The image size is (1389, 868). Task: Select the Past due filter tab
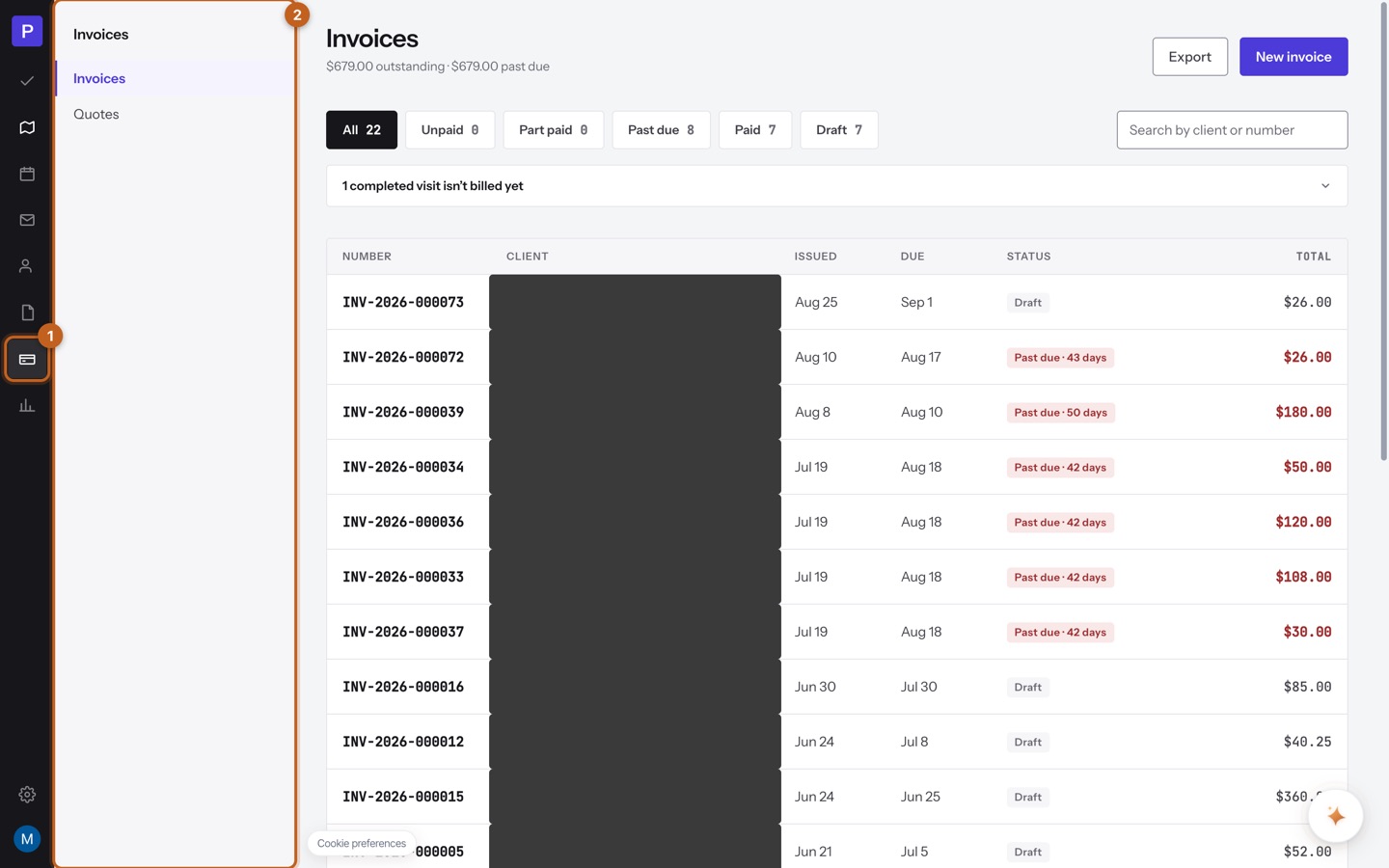pos(661,130)
